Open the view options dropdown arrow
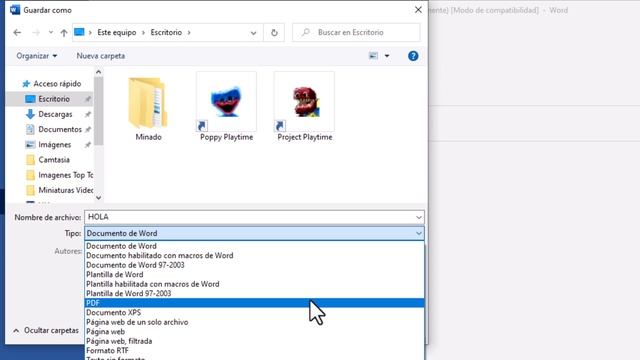 387,56
